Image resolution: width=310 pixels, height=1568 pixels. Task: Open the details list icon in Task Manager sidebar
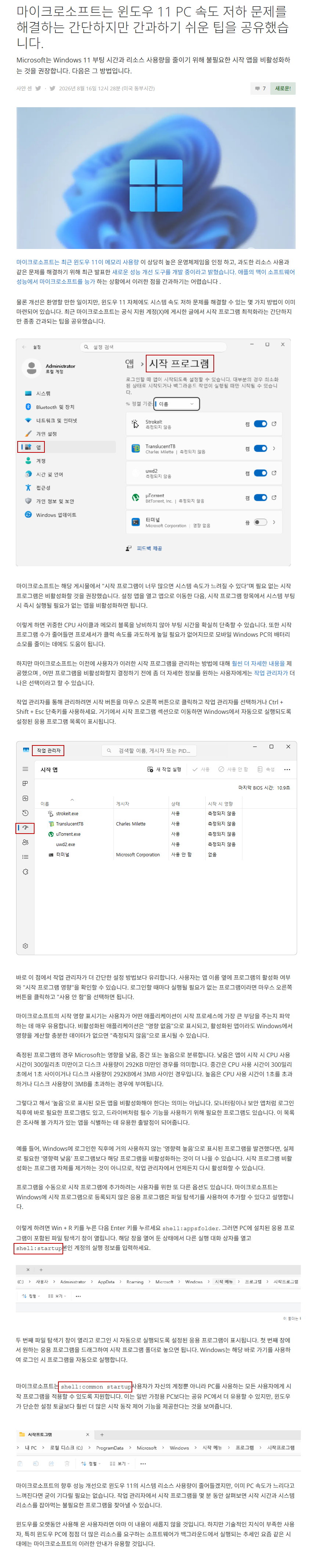pyautogui.click(x=25, y=857)
